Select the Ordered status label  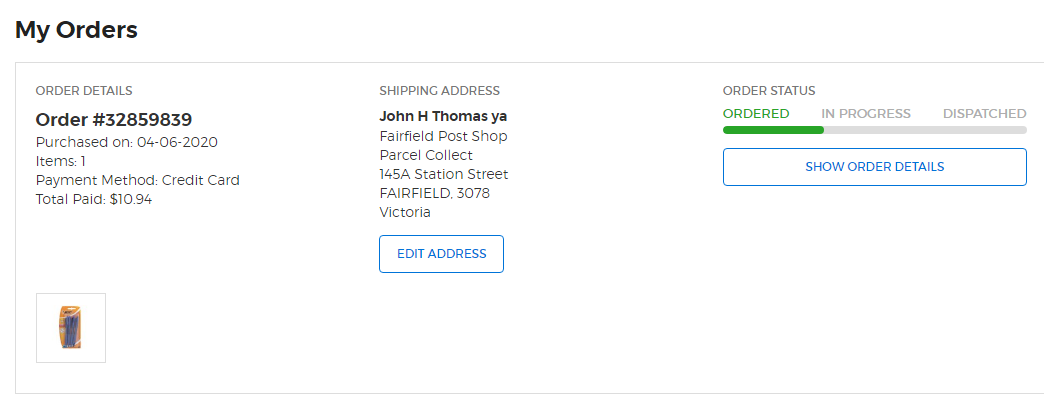[756, 113]
